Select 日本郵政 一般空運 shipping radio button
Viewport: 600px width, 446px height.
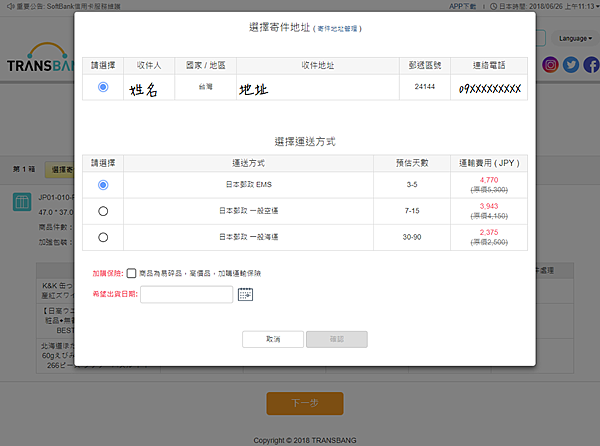(x=103, y=211)
